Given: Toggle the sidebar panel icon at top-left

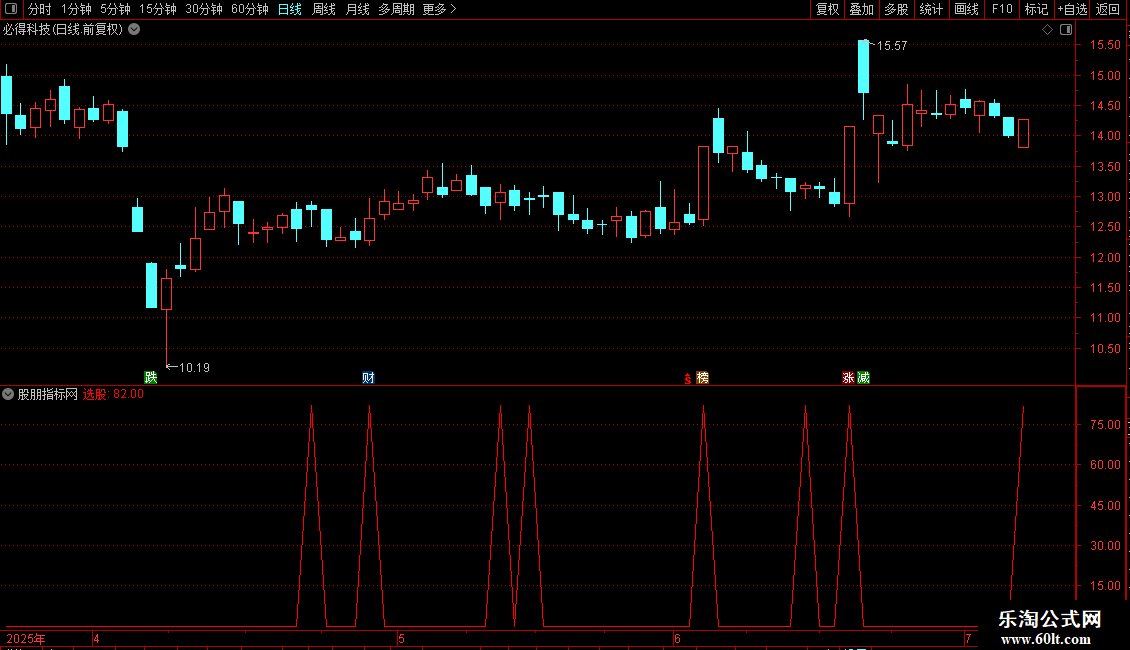Looking at the screenshot, I should click(x=11, y=9).
